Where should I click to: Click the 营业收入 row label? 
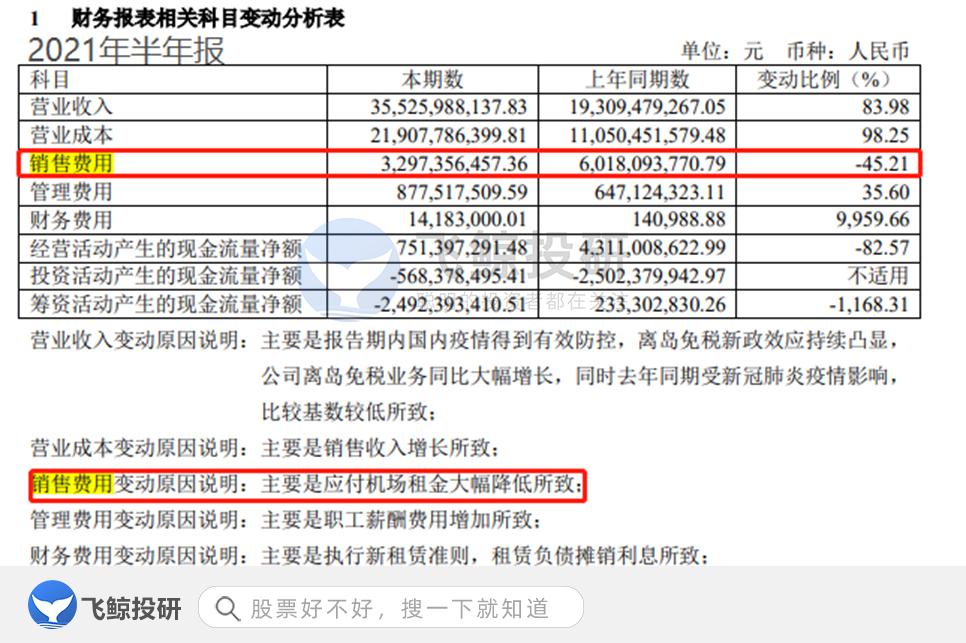click(71, 107)
